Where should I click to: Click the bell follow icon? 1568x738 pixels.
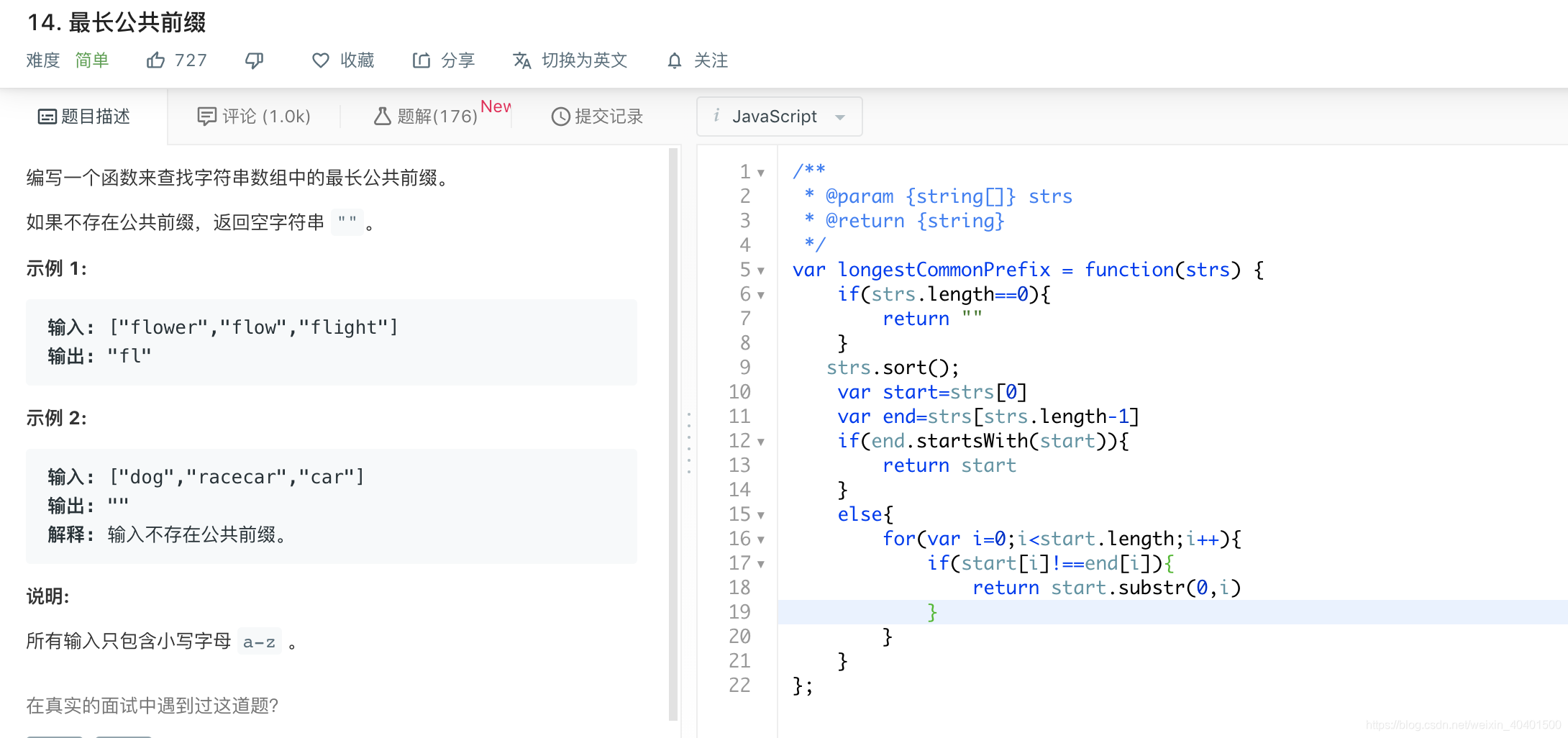674,60
